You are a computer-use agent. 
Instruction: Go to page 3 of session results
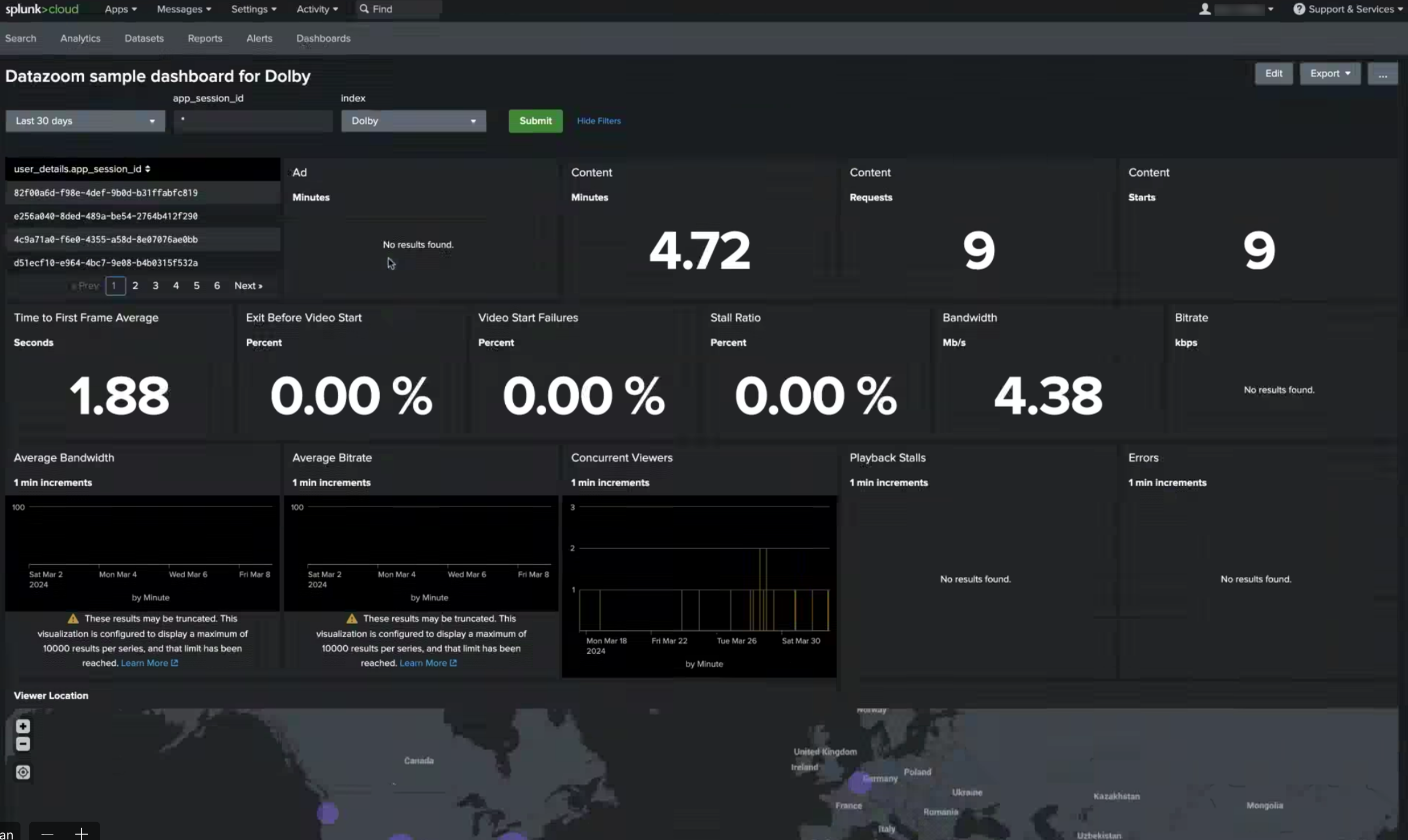pyautogui.click(x=155, y=286)
